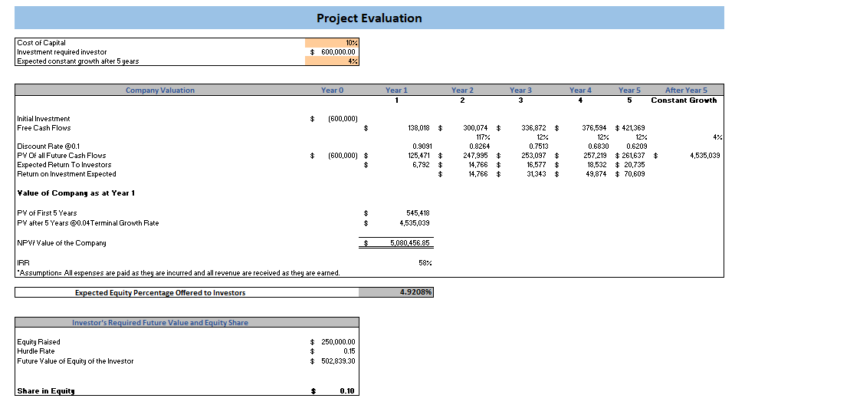Select the Cost of Capital label
The image size is (850, 405).
click(41, 42)
